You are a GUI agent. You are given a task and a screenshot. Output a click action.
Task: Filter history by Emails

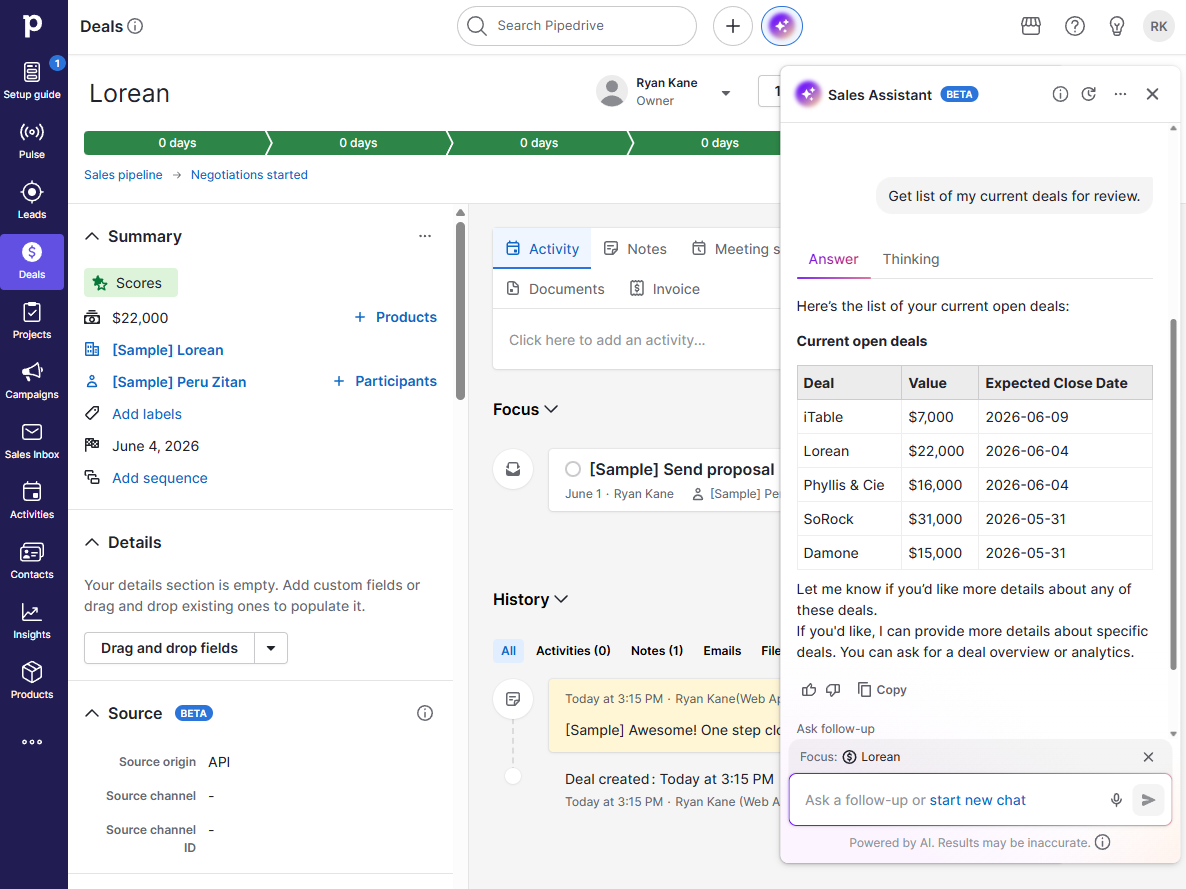coord(722,651)
